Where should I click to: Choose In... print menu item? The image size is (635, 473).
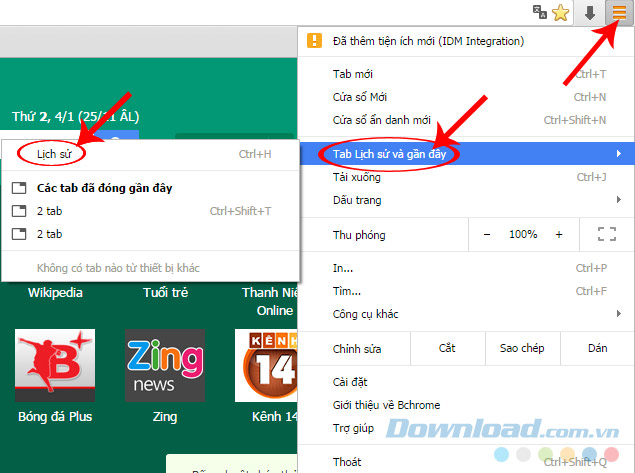(x=466, y=268)
